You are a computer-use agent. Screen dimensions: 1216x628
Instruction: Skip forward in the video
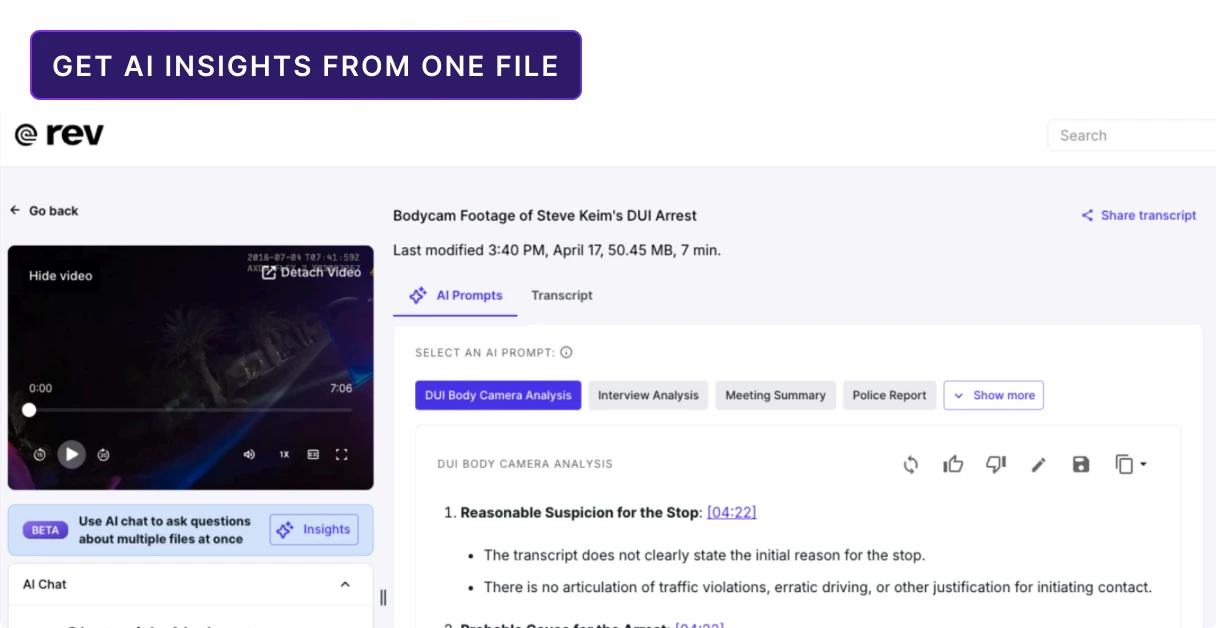click(103, 454)
